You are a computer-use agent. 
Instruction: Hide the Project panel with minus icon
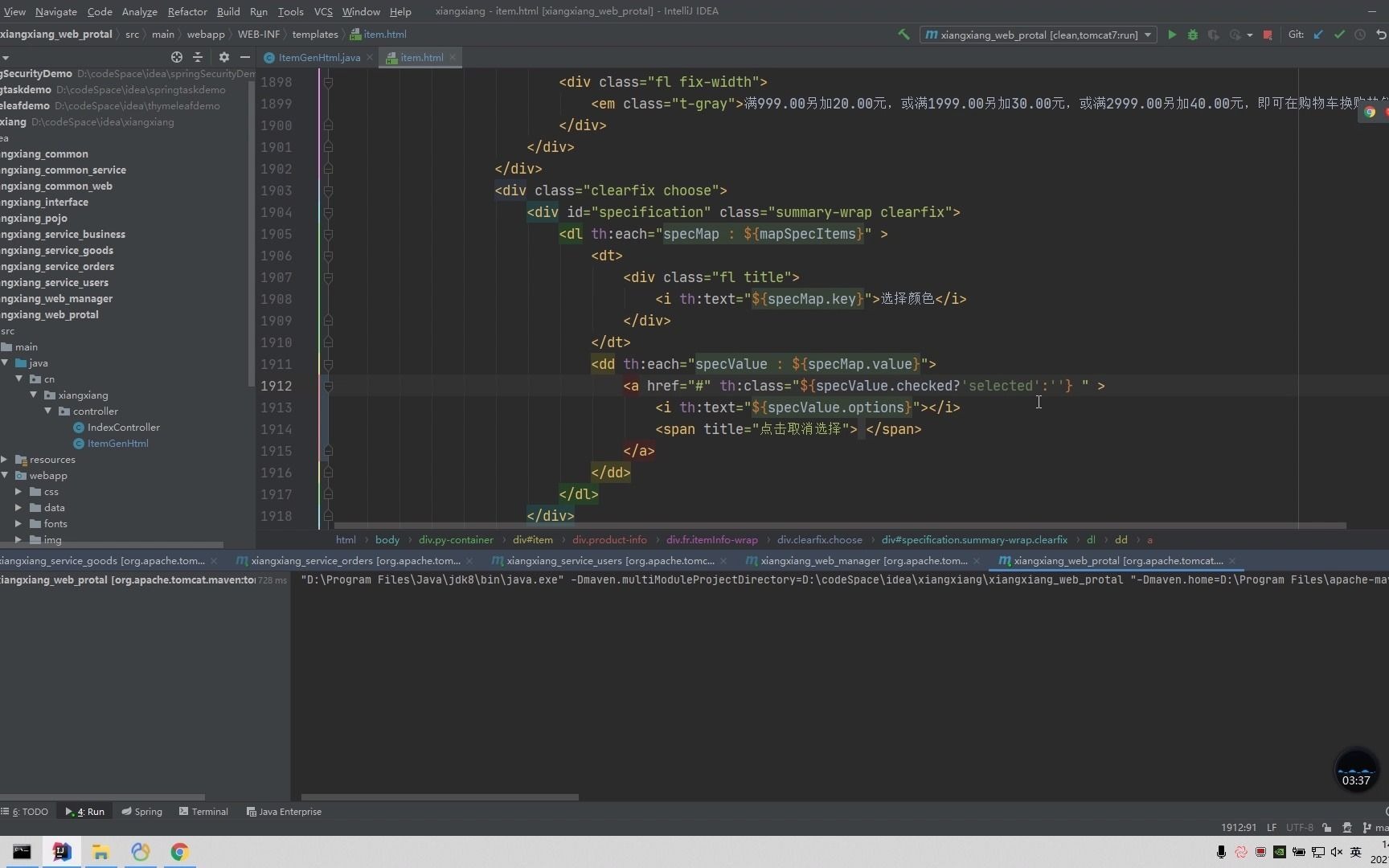coord(244,57)
